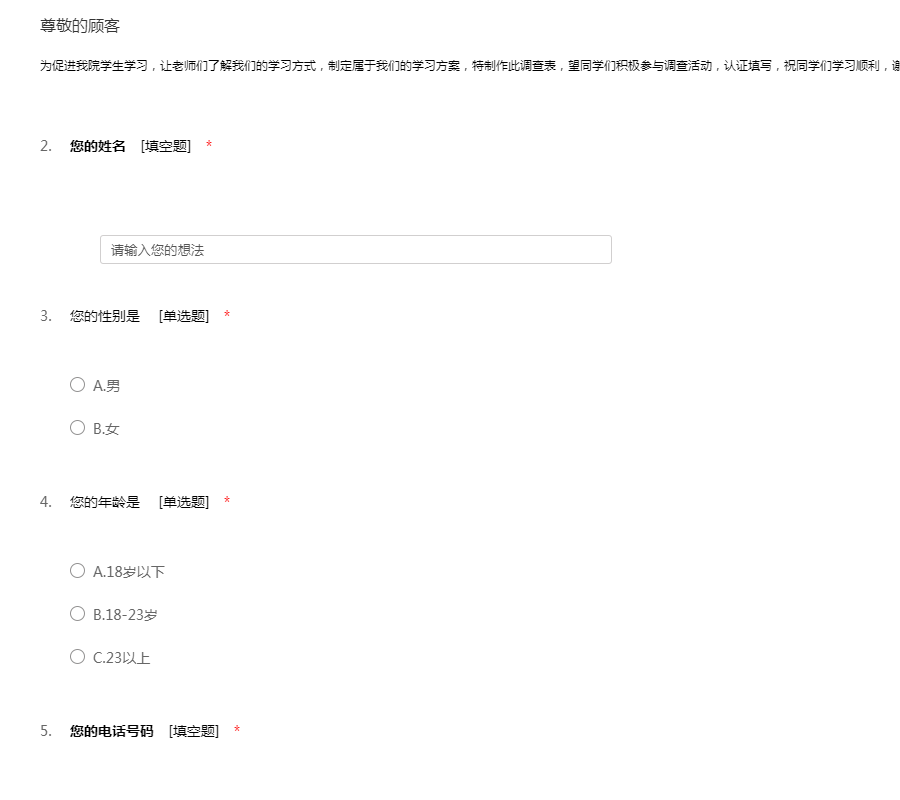The width and height of the screenshot is (900, 800).
Task: Click the 您的电话号码 question title
Action: (x=112, y=731)
